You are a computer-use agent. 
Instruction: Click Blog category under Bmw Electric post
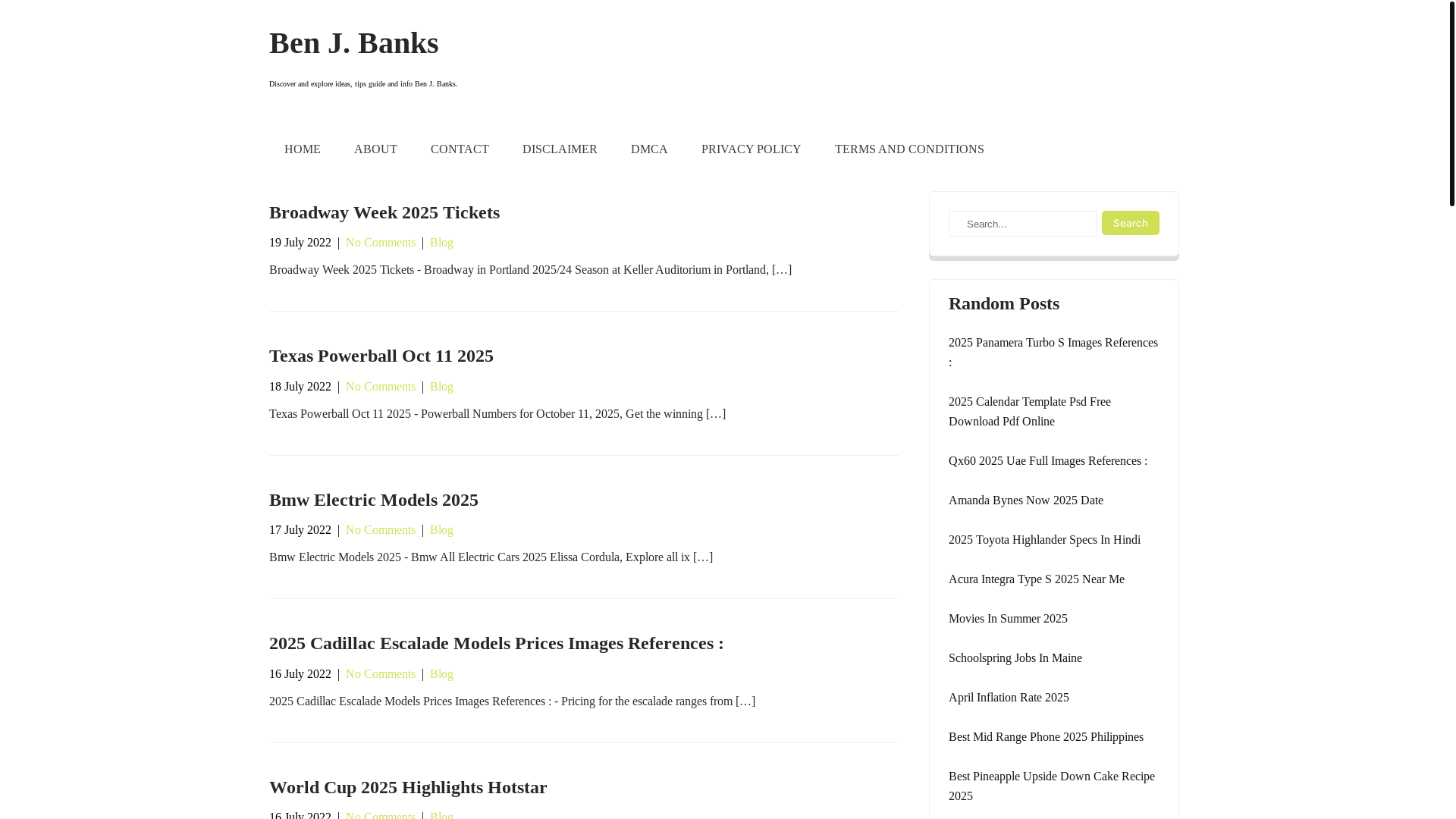[441, 530]
